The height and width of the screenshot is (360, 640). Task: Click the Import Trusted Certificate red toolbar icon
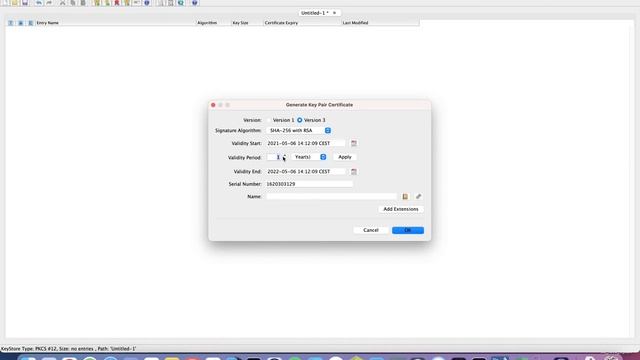tap(117, 2)
